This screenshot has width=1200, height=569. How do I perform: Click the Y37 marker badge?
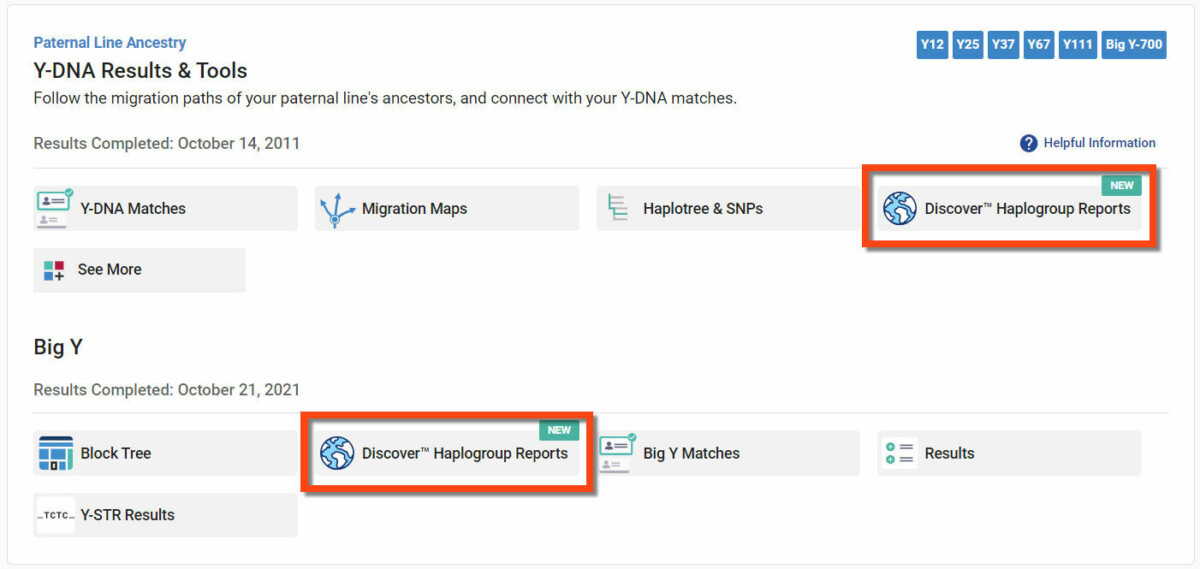pyautogui.click(x=1003, y=44)
